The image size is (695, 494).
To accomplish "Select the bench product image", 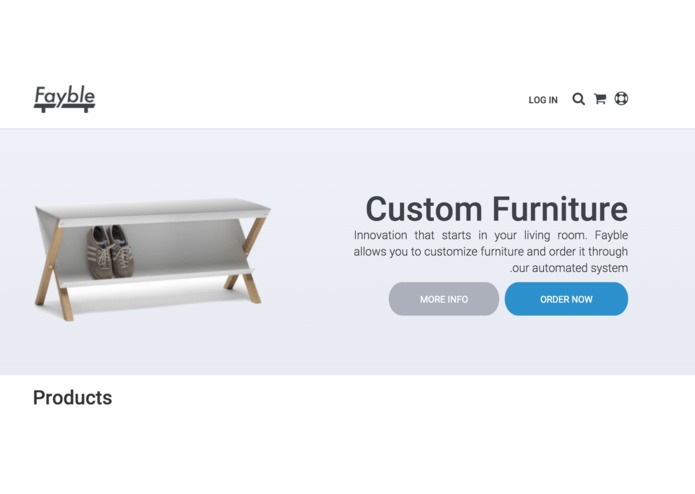I will (x=152, y=259).
